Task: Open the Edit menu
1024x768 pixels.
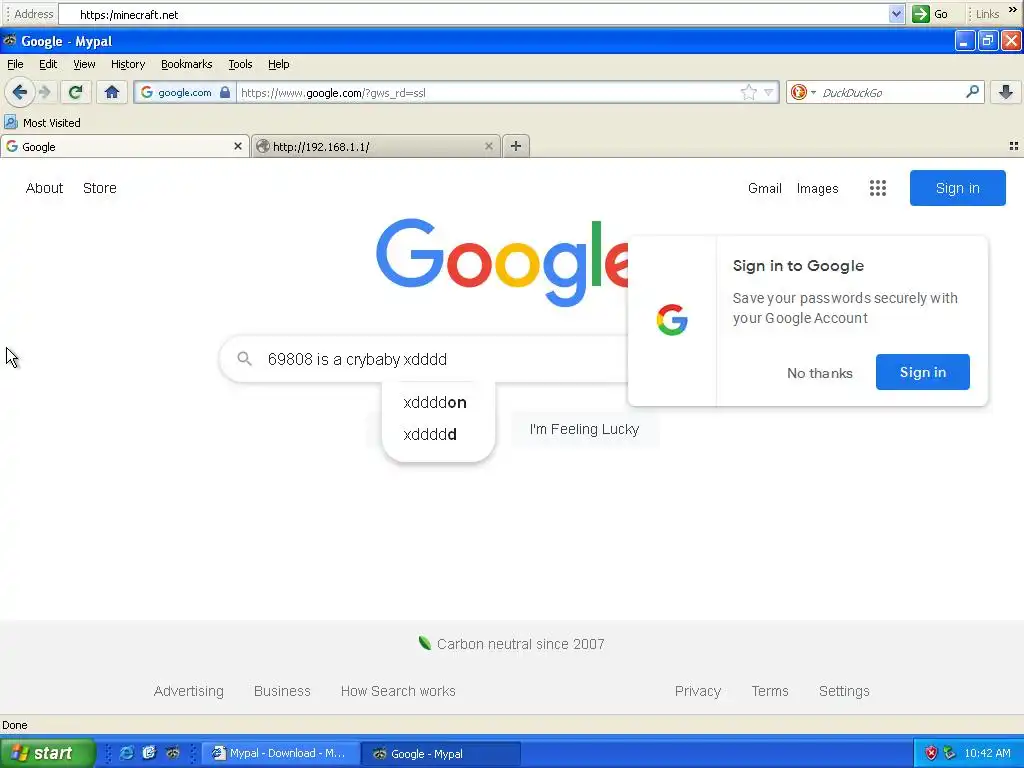Action: 48,64
